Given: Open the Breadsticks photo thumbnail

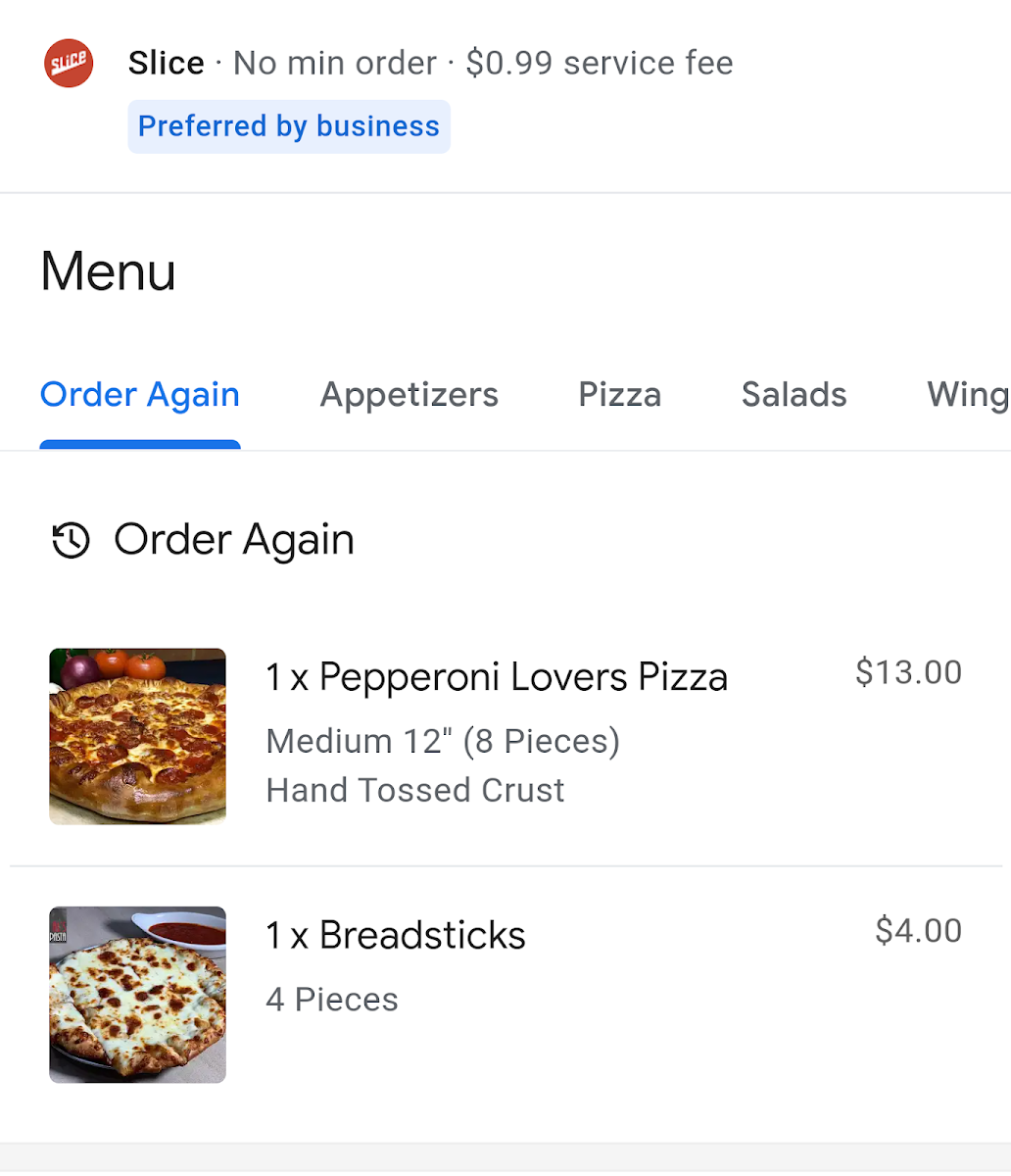Looking at the screenshot, I should (x=138, y=995).
